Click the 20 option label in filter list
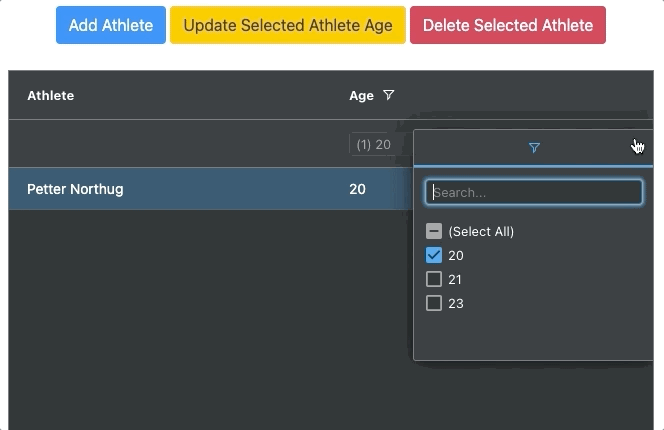The width and height of the screenshot is (664, 430). coord(456,255)
